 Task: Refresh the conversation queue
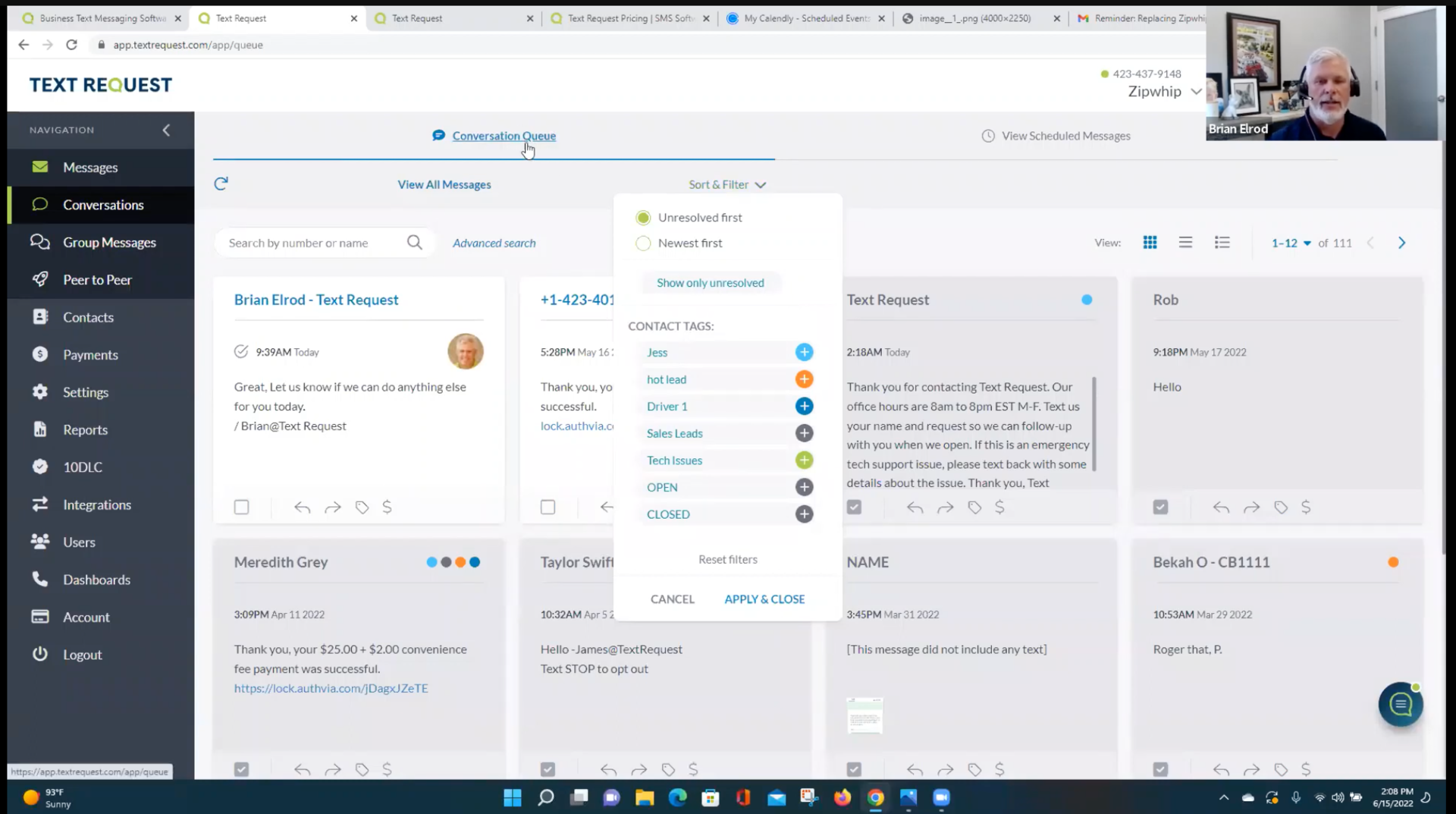(x=221, y=184)
